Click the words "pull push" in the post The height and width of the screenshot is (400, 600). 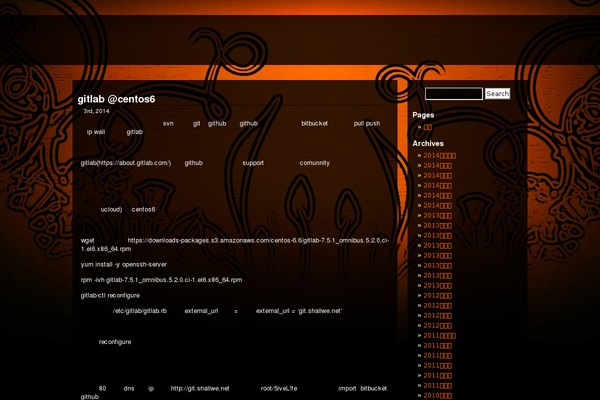367,123
